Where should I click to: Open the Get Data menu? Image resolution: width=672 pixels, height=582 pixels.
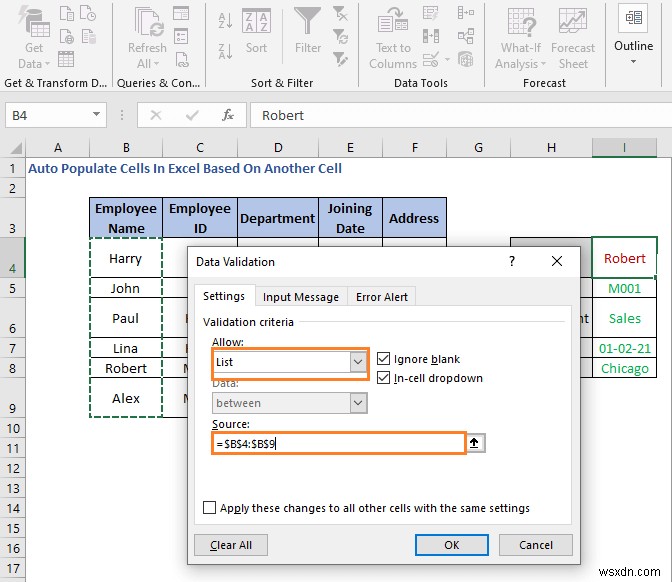click(x=34, y=38)
